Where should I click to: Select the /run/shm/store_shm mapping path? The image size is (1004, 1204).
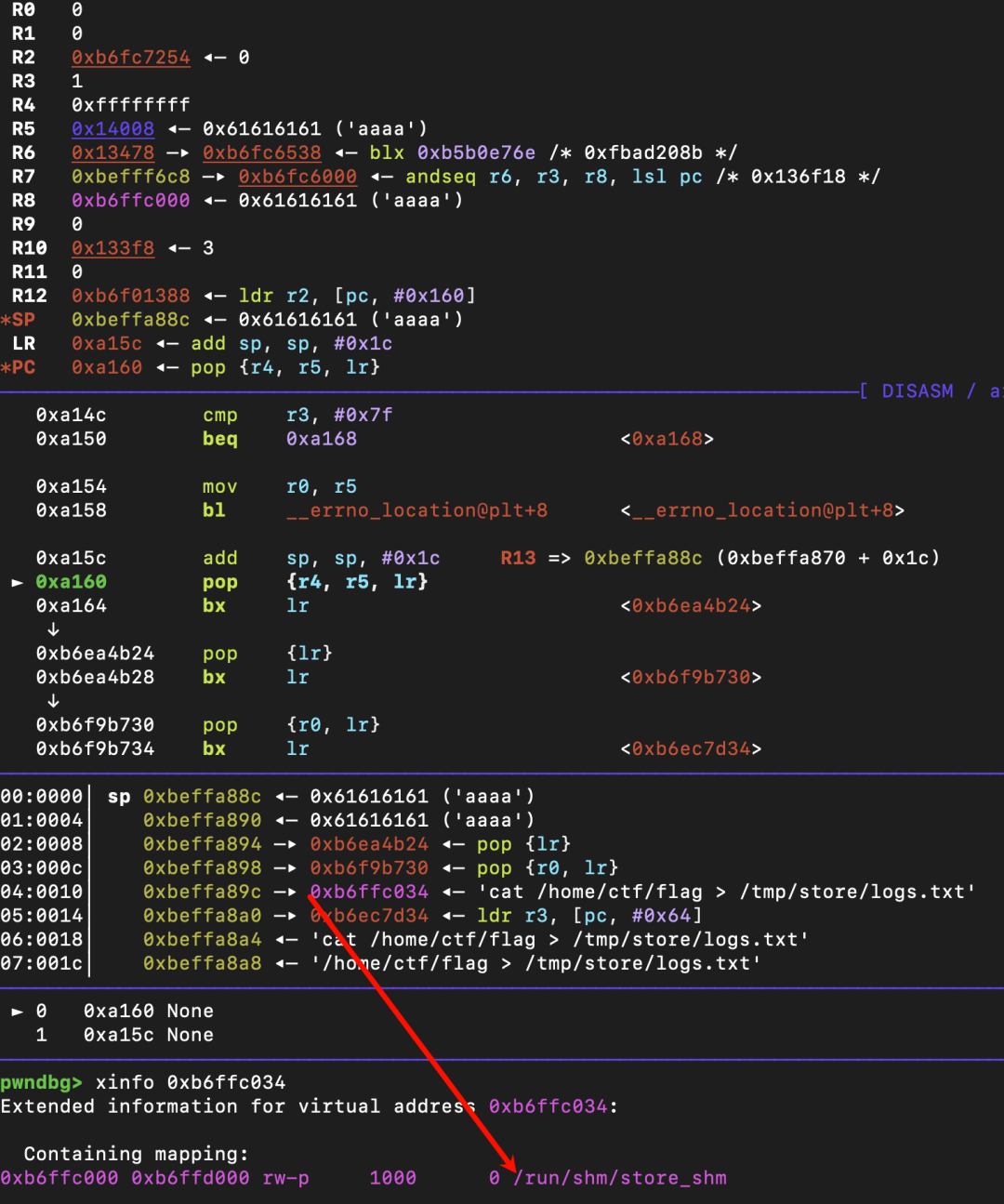(x=620, y=1178)
